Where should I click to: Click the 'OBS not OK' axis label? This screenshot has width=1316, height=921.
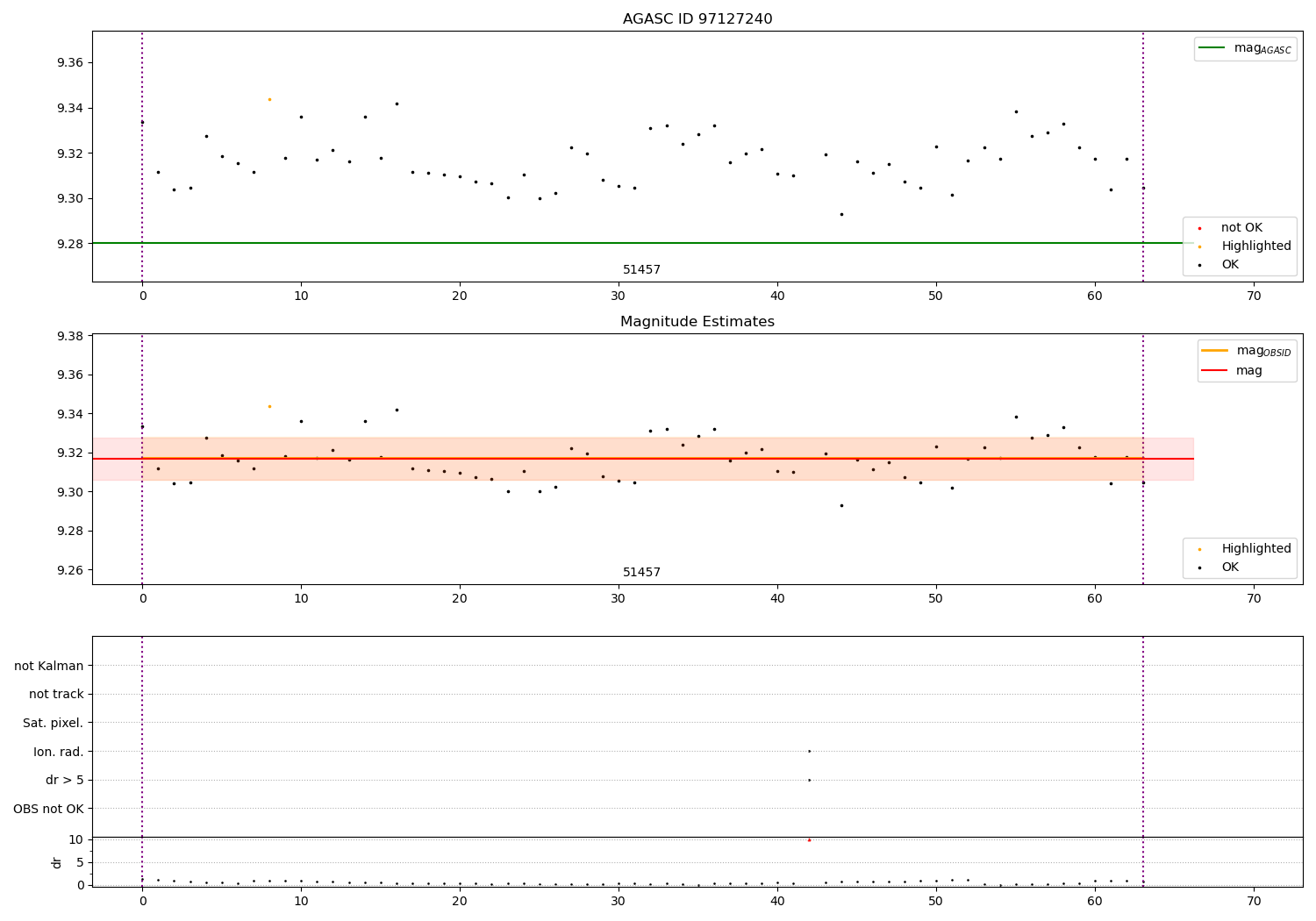coord(49,809)
